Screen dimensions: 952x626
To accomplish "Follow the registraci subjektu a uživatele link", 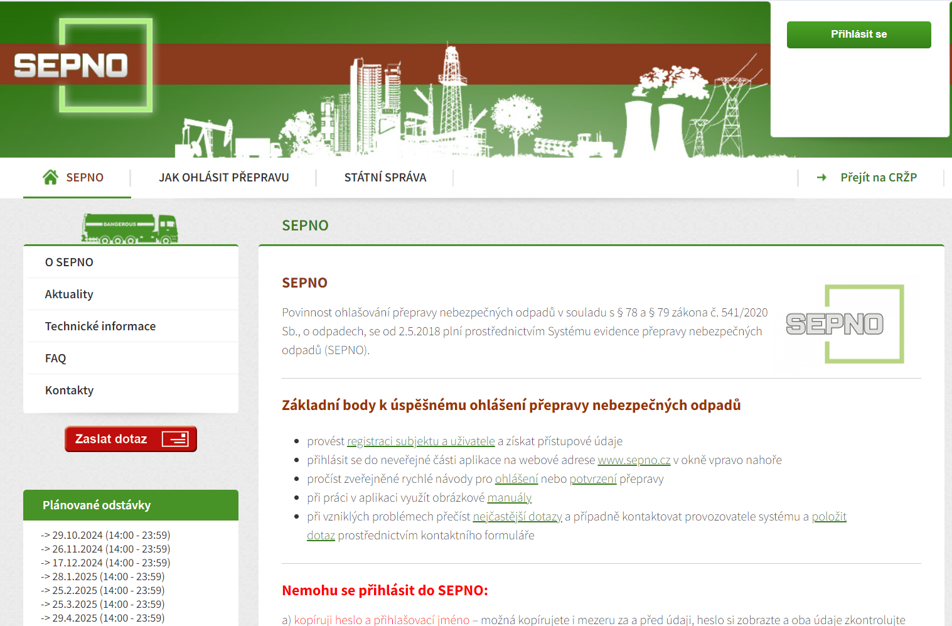I will point(421,441).
